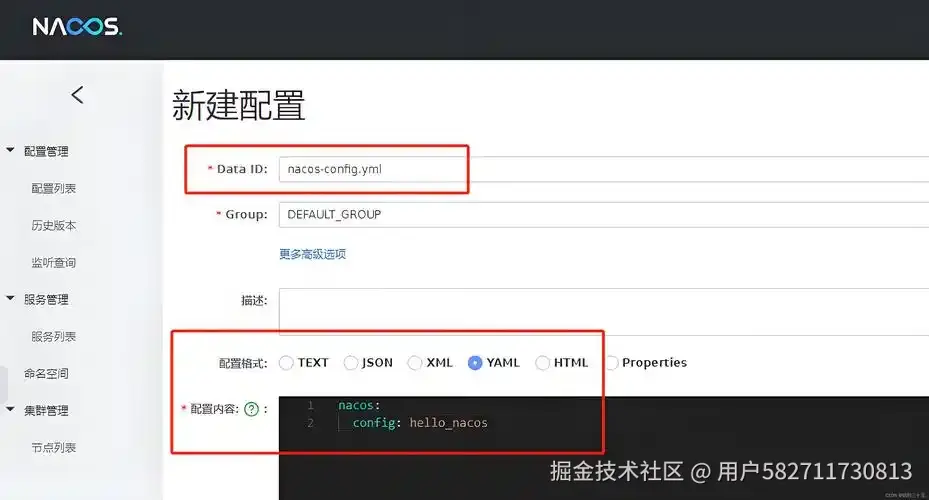Open 节点列表 in the sidebar
929x500 pixels.
[x=53, y=448]
